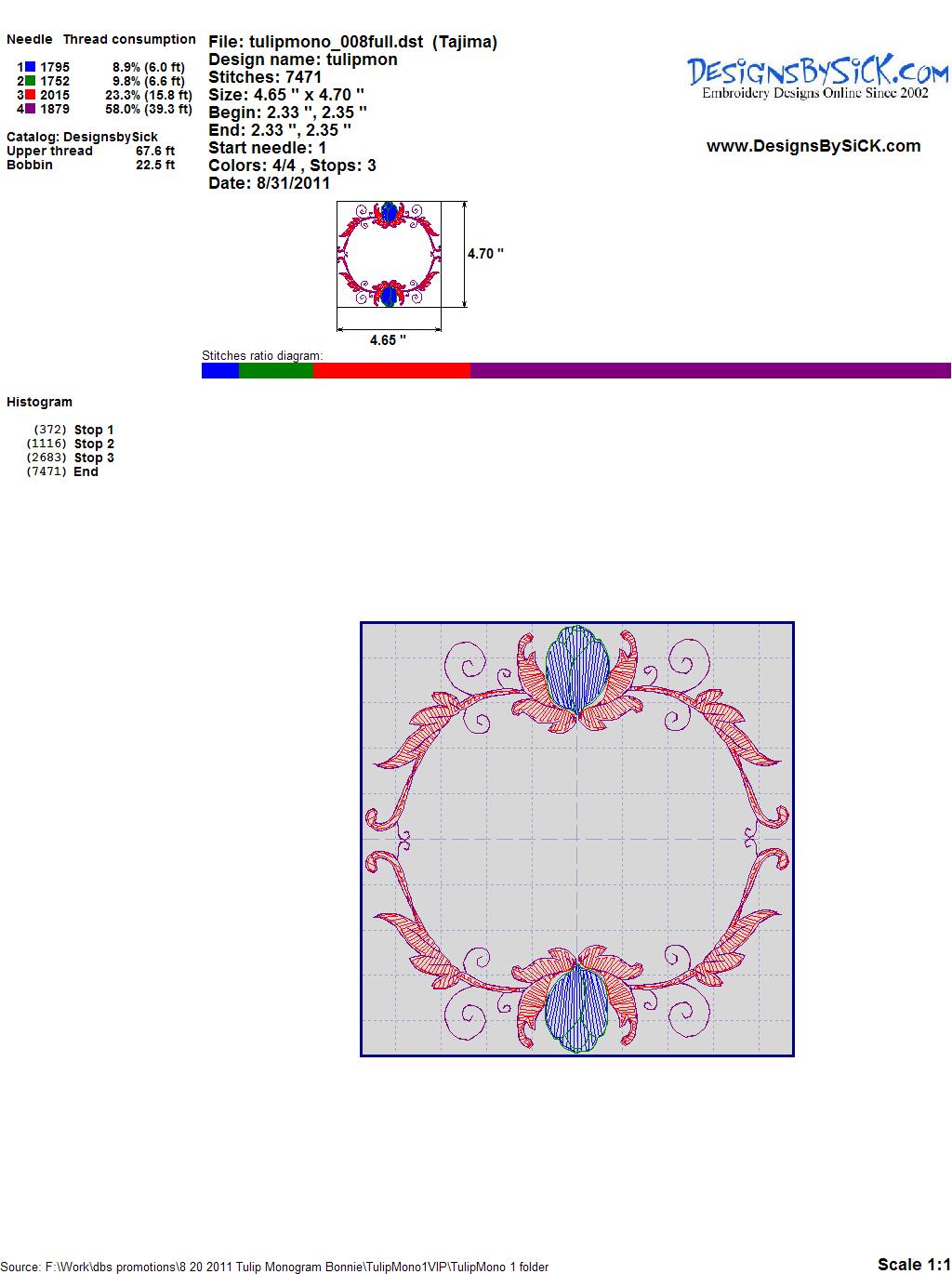Click the blue needle 1 color swatch
952x1274 pixels.
(31, 67)
